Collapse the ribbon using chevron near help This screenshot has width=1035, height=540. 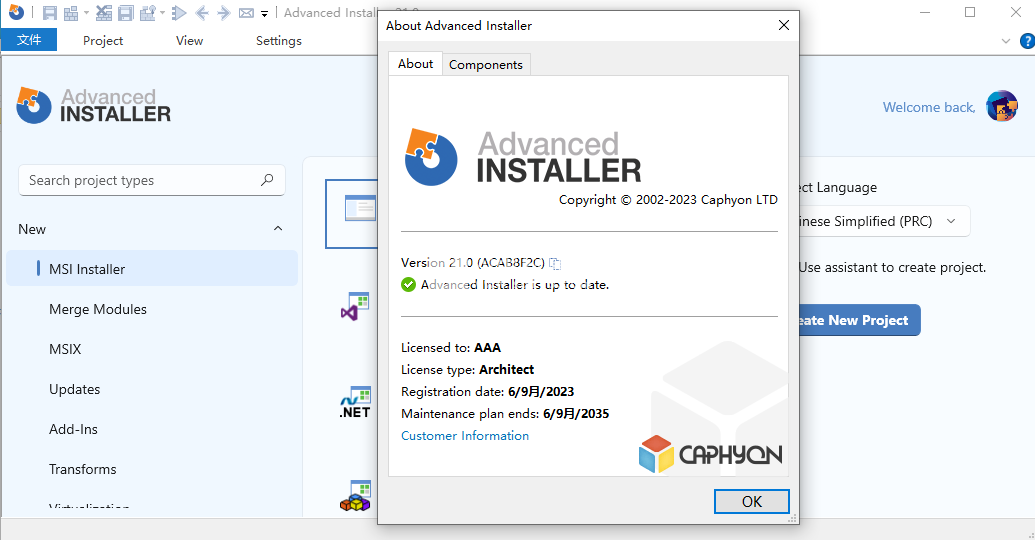(x=1005, y=41)
